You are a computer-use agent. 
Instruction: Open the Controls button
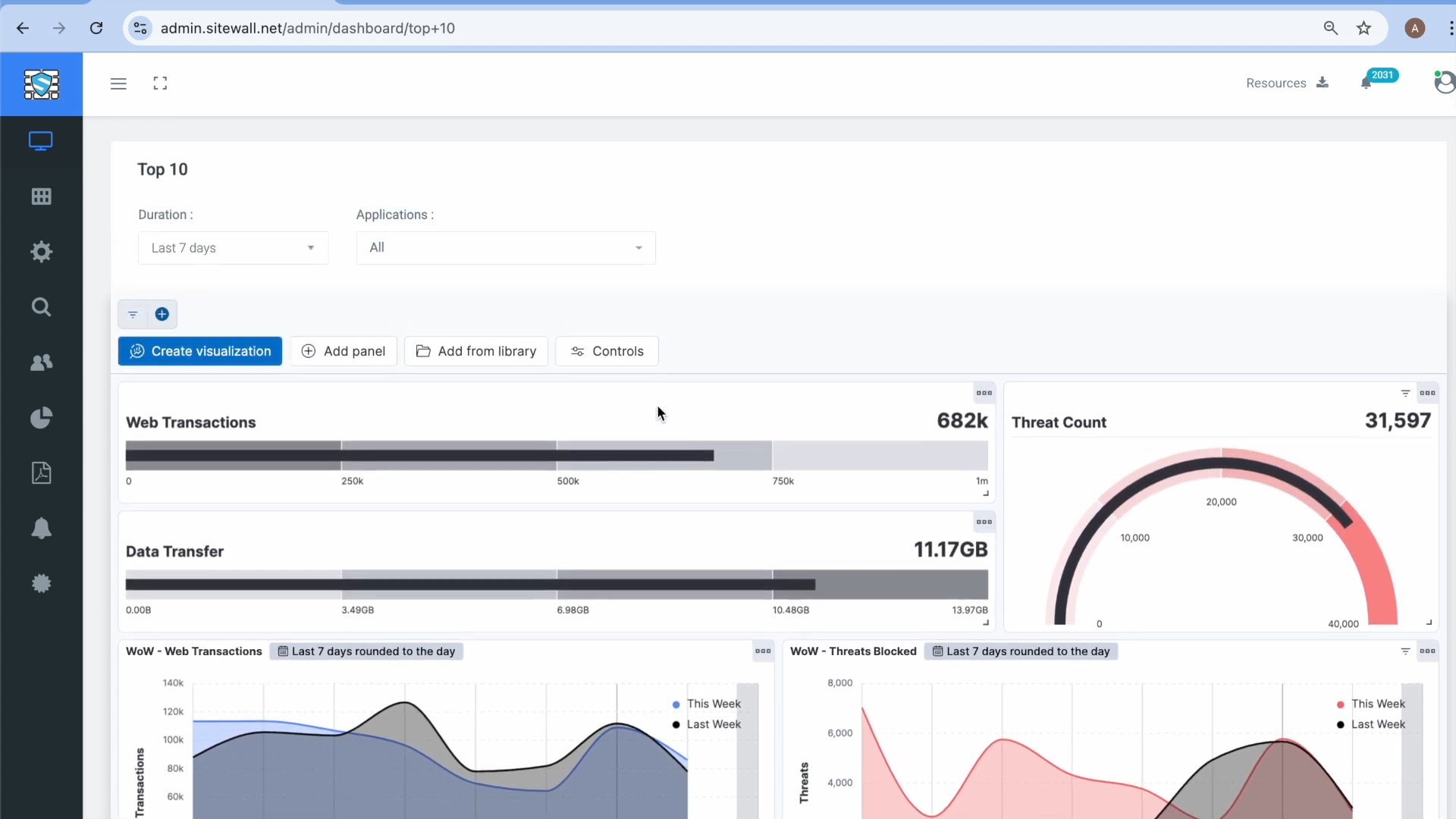[607, 351]
